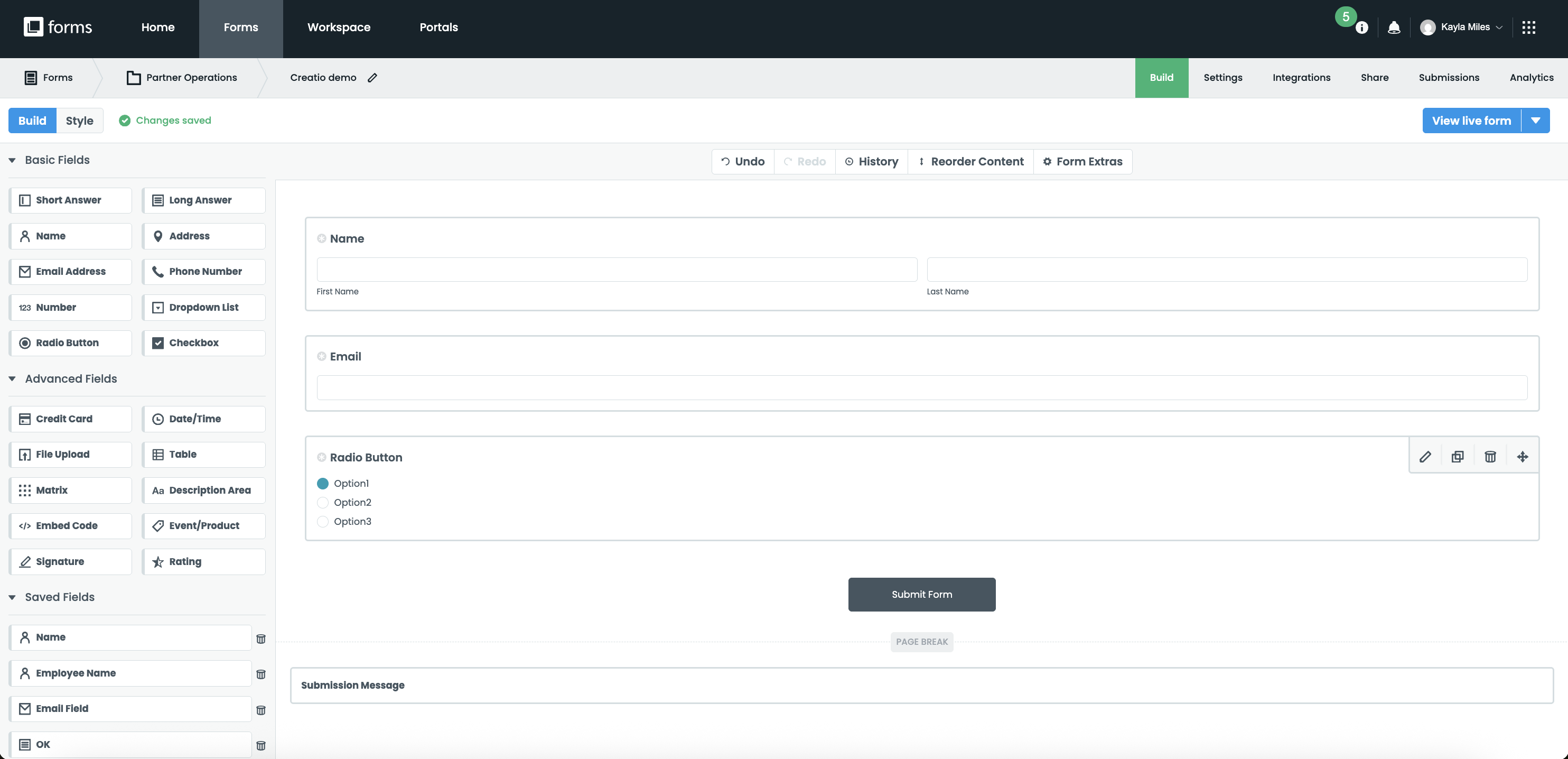The height and width of the screenshot is (759, 1568).
Task: Add an Email Address field
Action: (x=71, y=272)
